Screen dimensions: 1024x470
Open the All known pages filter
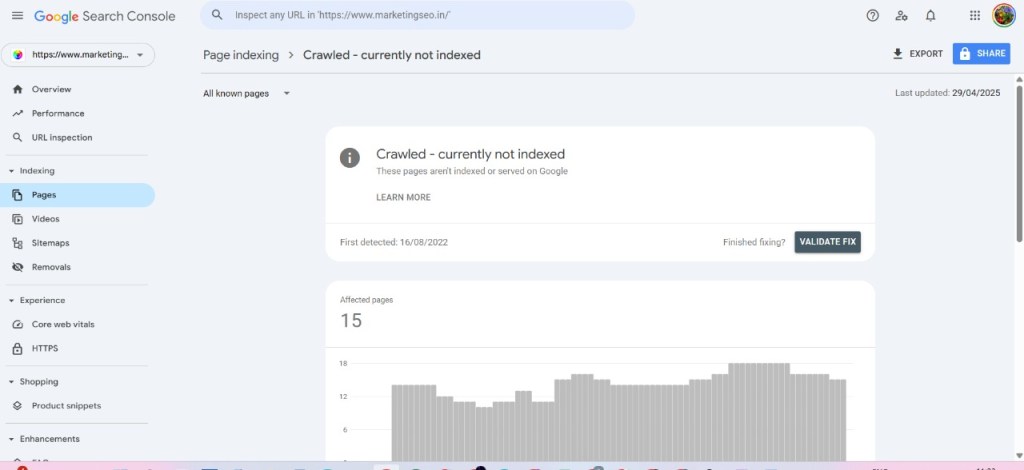click(246, 93)
